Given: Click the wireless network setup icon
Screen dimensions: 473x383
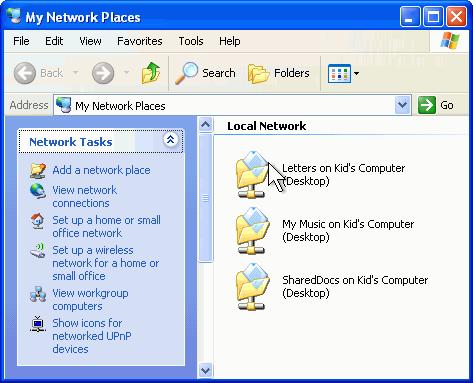Looking at the screenshot, I should tap(38, 250).
